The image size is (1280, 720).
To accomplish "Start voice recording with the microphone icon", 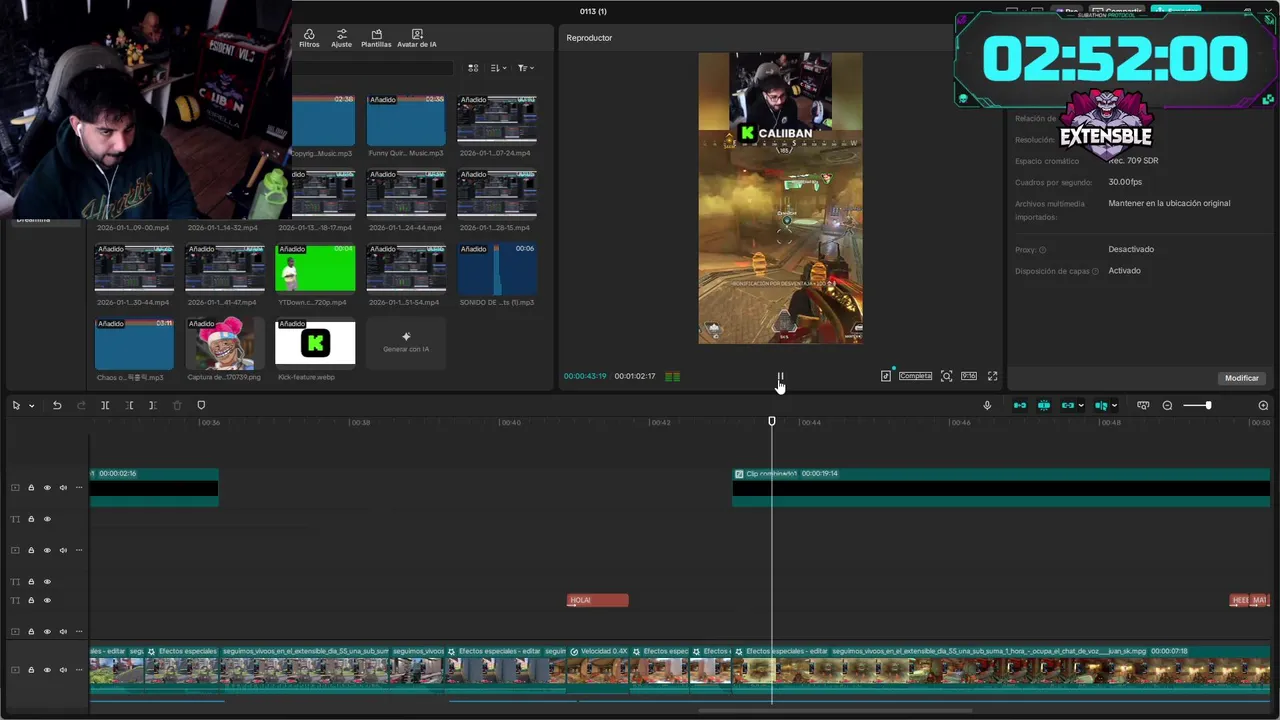I will [x=987, y=405].
